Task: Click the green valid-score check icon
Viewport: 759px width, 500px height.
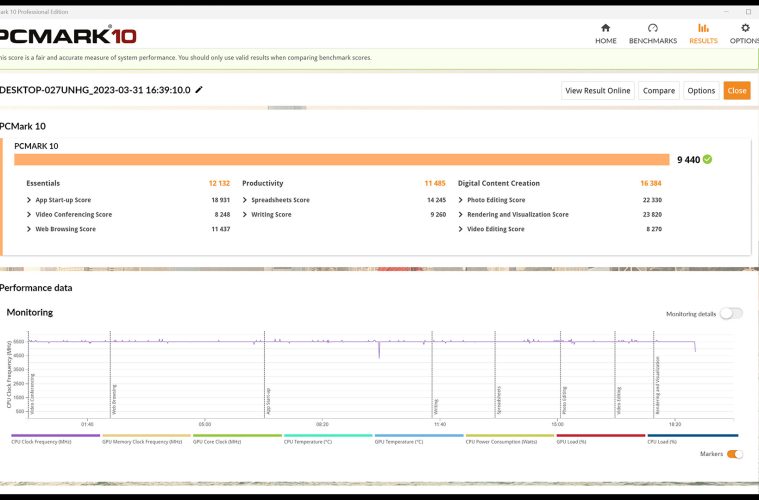Action: pyautogui.click(x=707, y=159)
